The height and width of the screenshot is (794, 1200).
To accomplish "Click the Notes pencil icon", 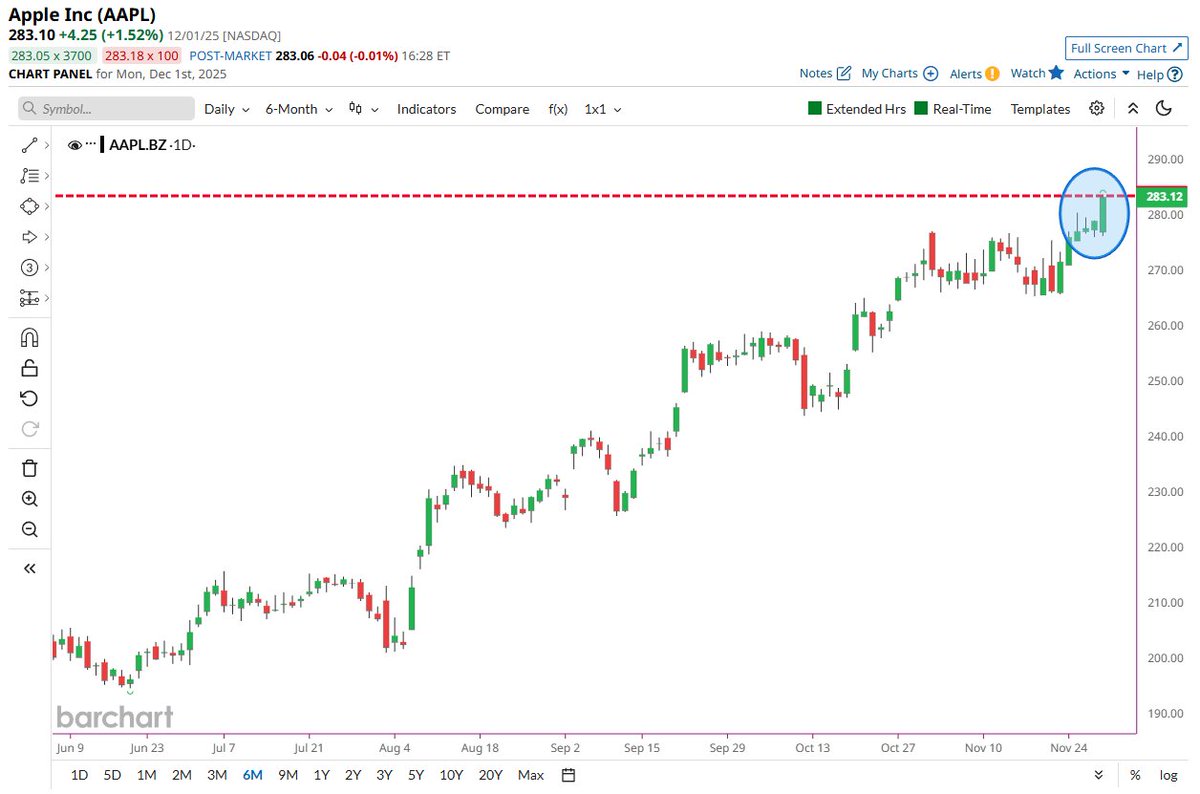I will pos(843,73).
